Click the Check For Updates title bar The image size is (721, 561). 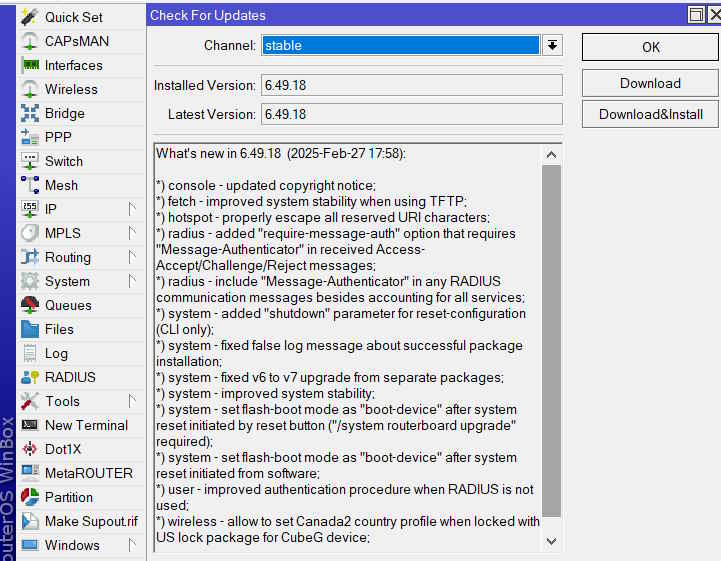[416, 15]
